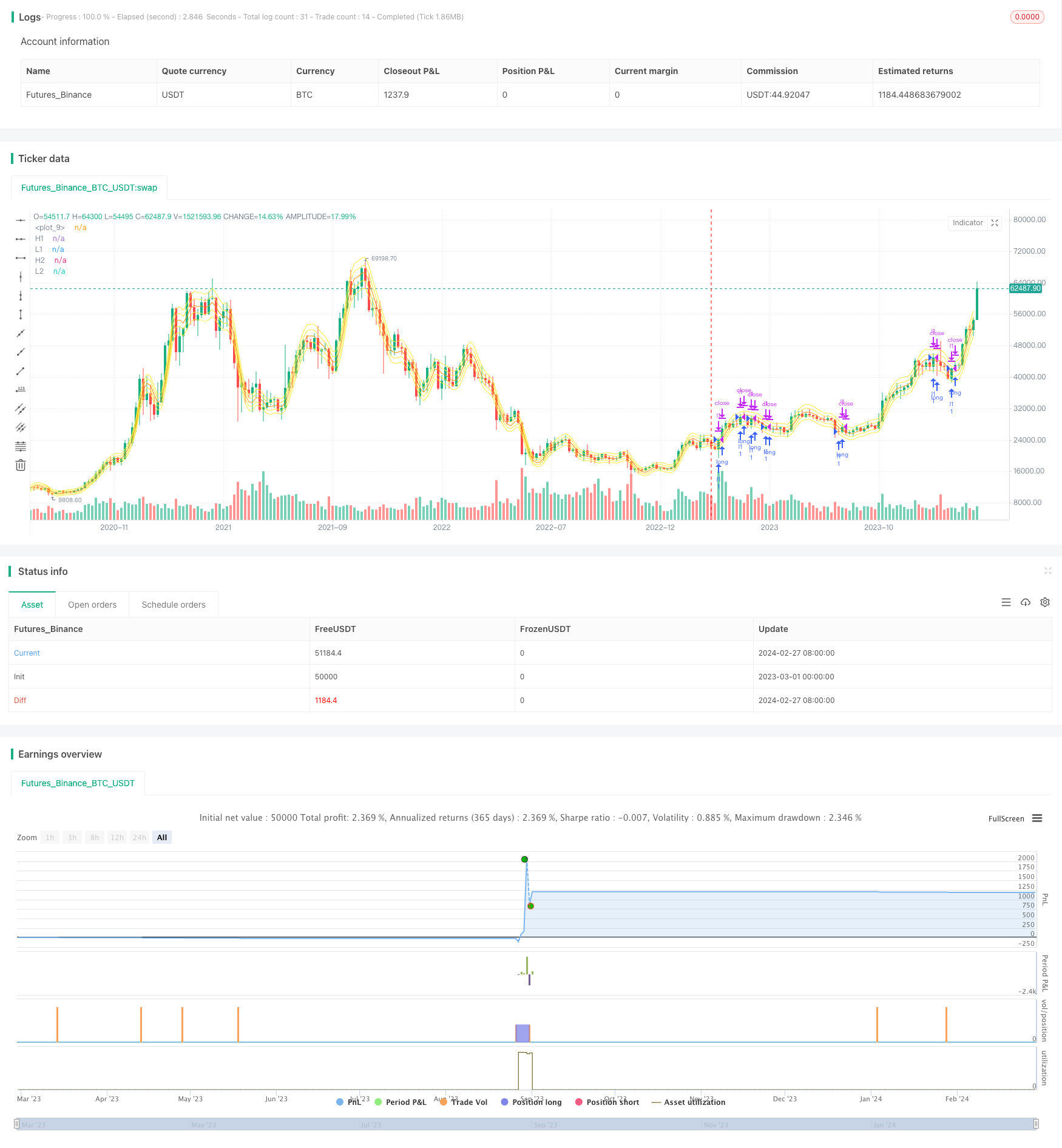
Task: Select the price channel line tool
Action: point(21,409)
